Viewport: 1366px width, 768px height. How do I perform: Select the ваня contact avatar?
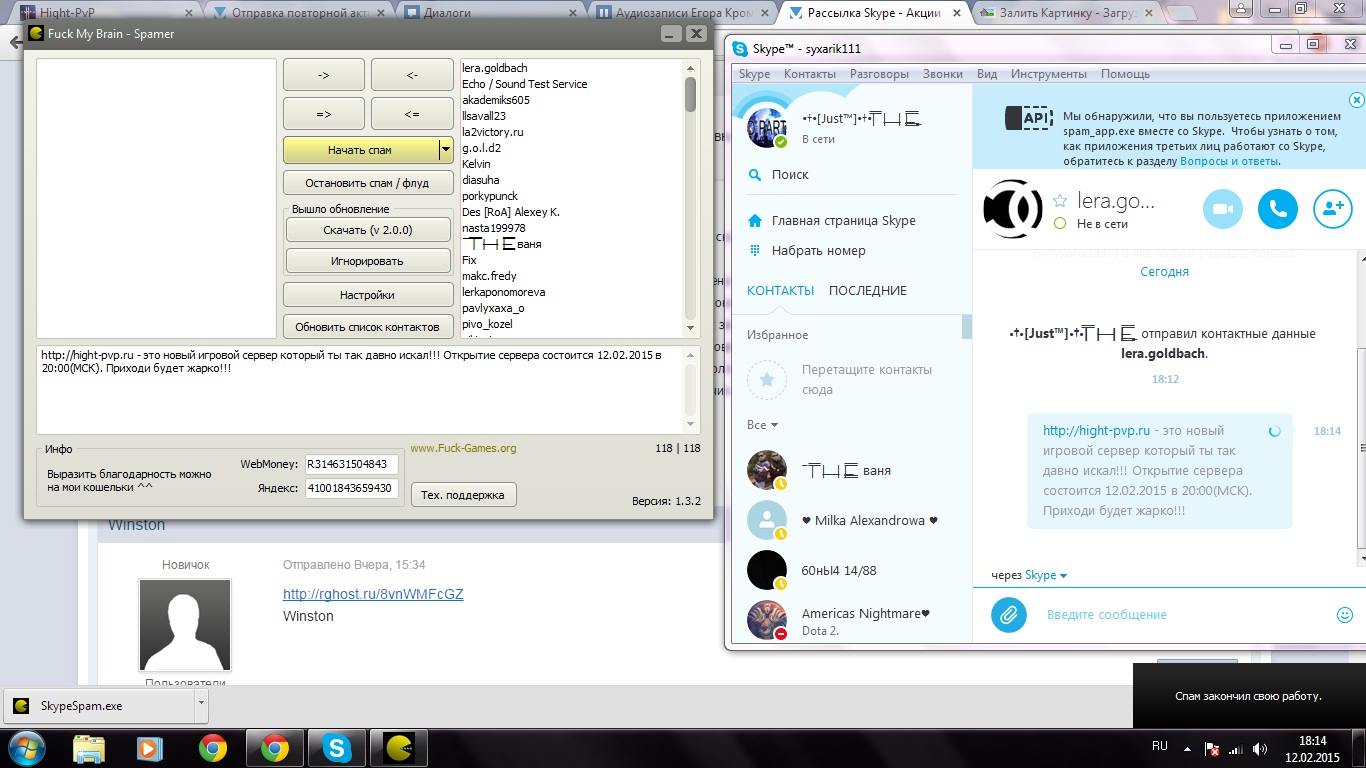click(767, 470)
